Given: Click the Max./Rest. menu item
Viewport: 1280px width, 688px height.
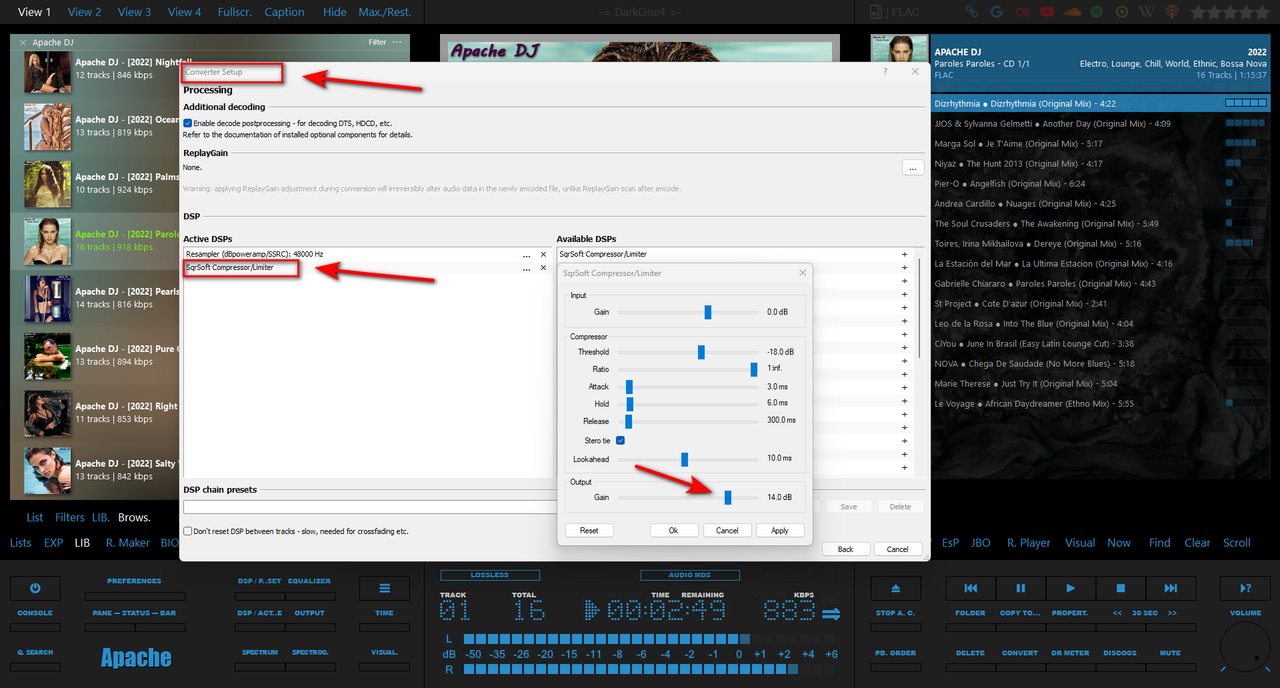Looking at the screenshot, I should click(385, 12).
